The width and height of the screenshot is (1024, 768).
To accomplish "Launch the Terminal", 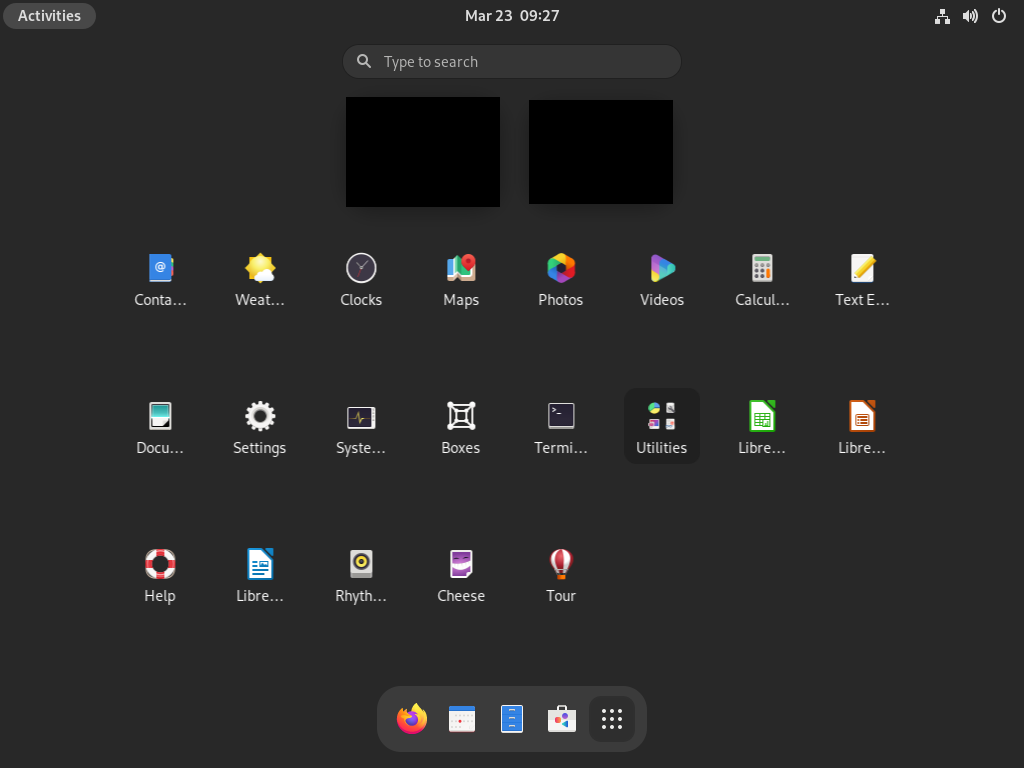I will (561, 427).
